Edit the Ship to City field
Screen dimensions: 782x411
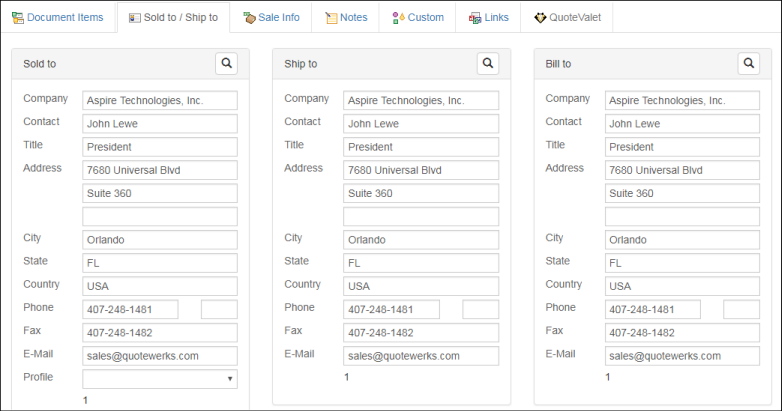421,239
